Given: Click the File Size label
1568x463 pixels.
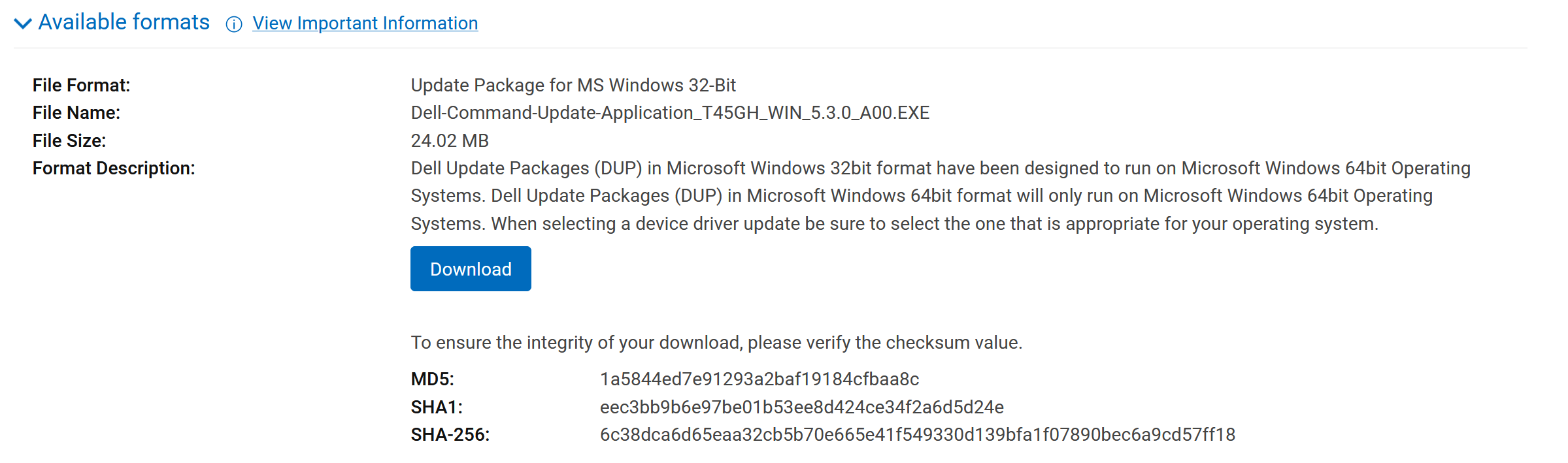Looking at the screenshot, I should pyautogui.click(x=69, y=141).
